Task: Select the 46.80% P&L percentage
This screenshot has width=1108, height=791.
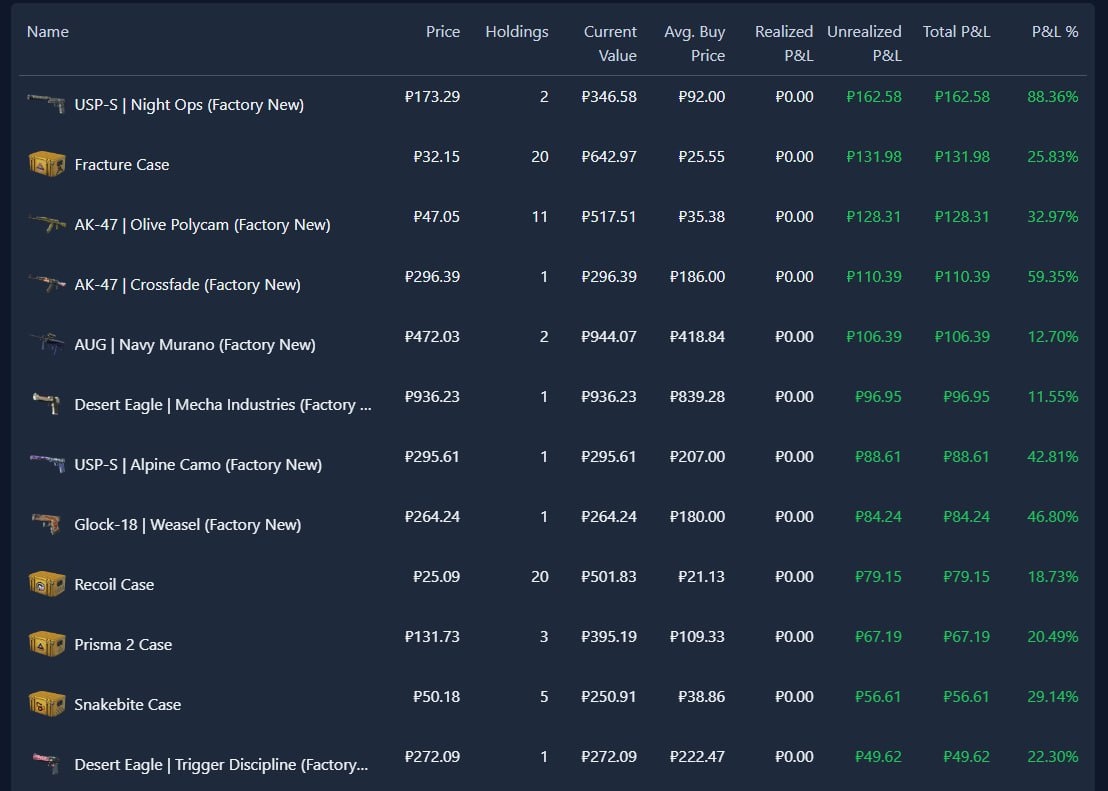Action: click(1052, 517)
